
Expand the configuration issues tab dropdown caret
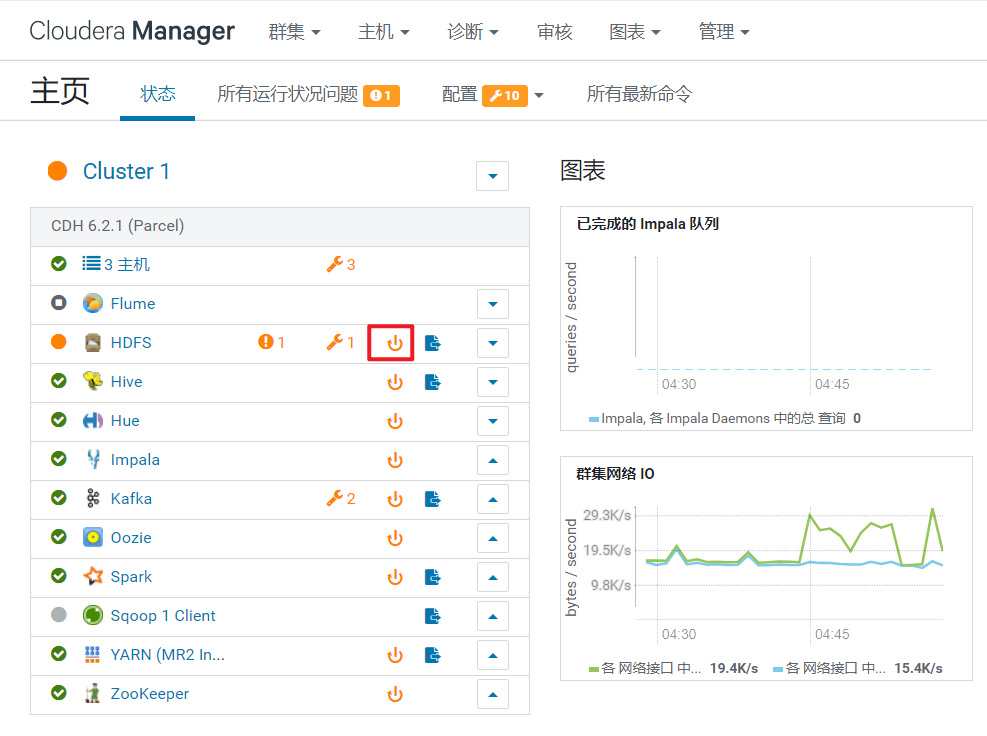coord(539,96)
